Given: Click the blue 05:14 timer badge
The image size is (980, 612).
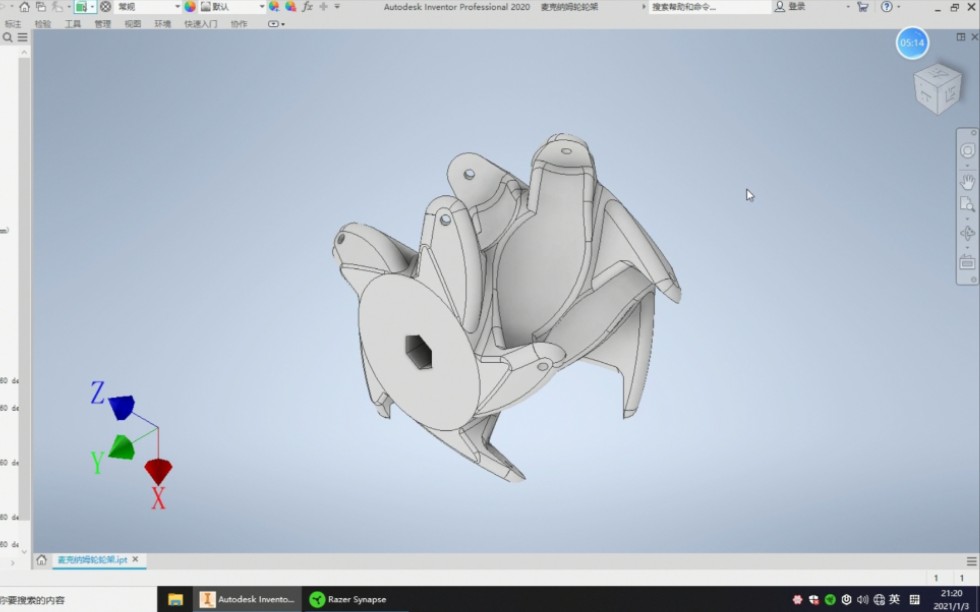Looking at the screenshot, I should [x=912, y=43].
